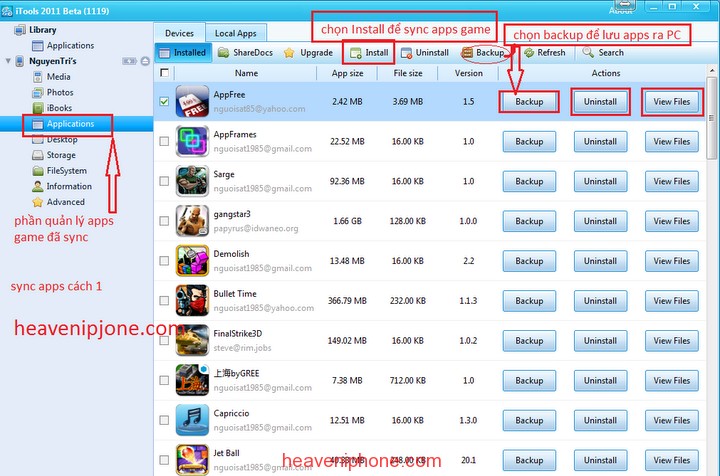Check the Jet Ball checkbox
720x476 pixels.
[x=164, y=459]
